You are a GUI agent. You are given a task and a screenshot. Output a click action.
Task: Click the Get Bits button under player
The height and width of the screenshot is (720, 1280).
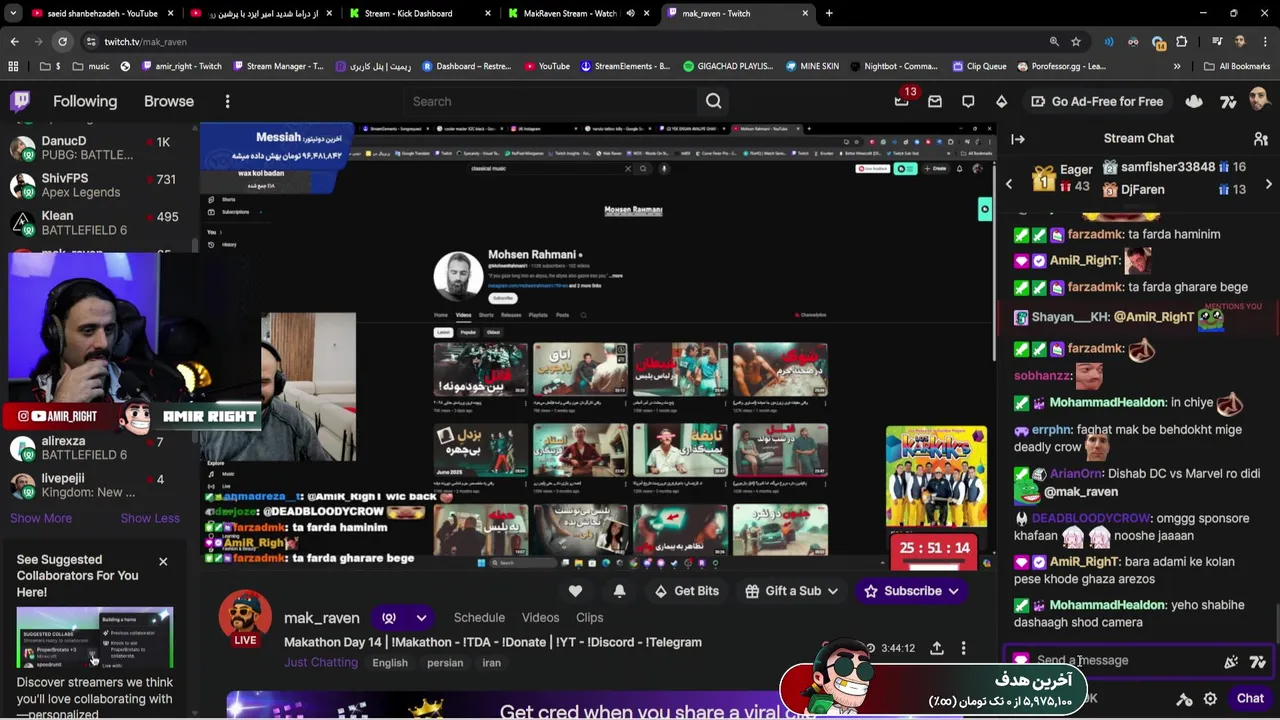(x=686, y=591)
